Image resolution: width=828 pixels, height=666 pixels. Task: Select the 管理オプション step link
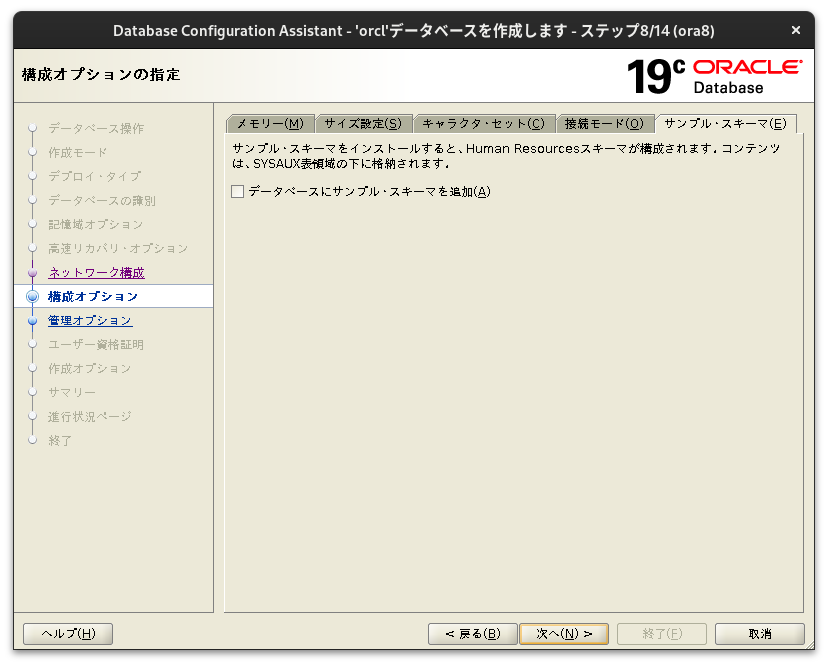point(90,320)
